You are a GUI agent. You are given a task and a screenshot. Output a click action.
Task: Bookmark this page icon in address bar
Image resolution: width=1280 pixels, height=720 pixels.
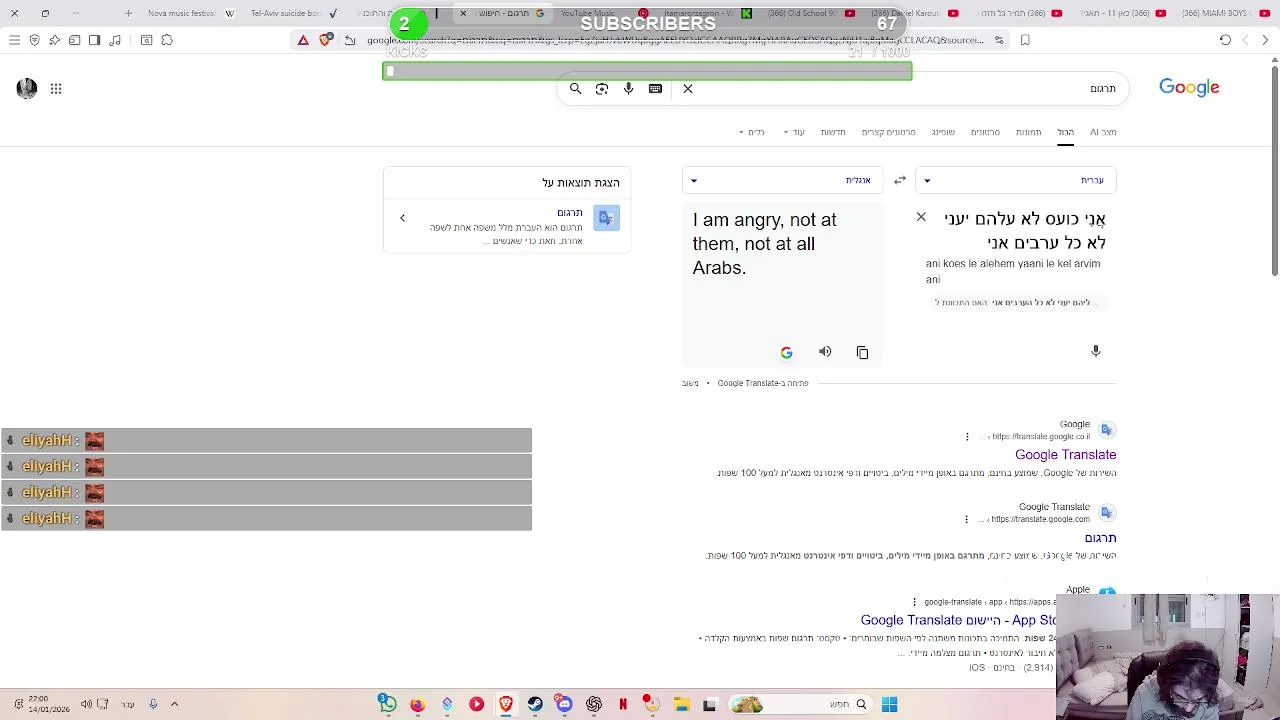tap(1025, 40)
